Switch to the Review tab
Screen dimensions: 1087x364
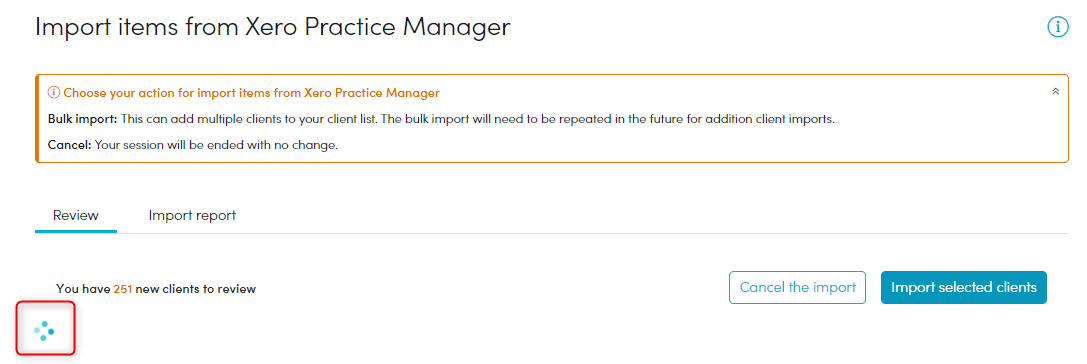76,216
